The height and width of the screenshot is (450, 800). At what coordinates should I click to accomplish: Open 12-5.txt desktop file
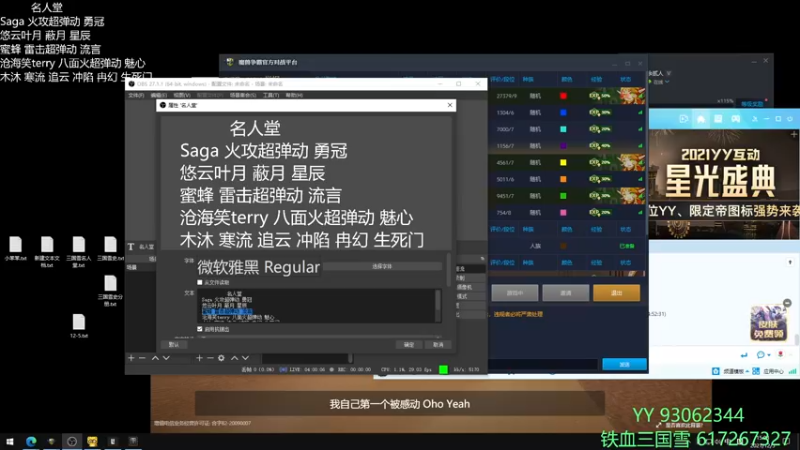coord(79,327)
